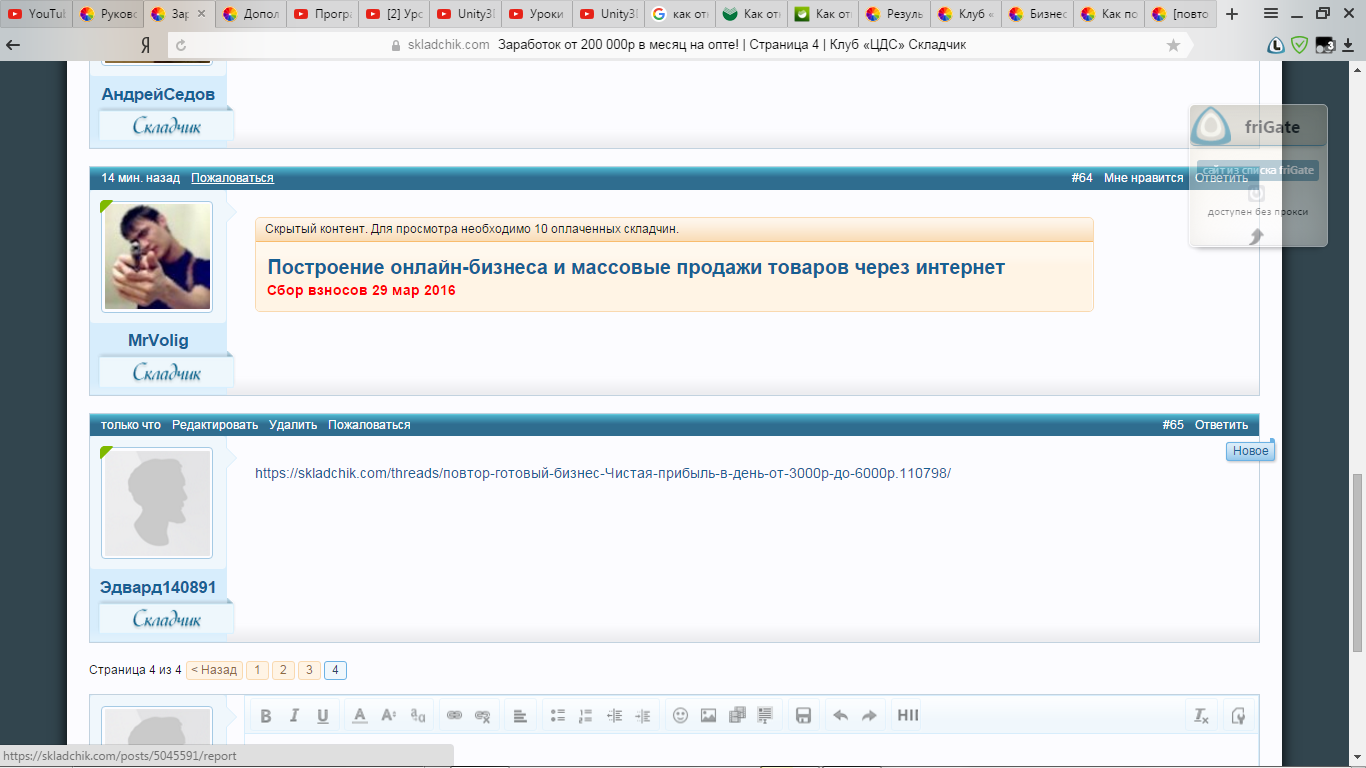
Task: Go back using the browser back arrow
Action: coord(14,45)
